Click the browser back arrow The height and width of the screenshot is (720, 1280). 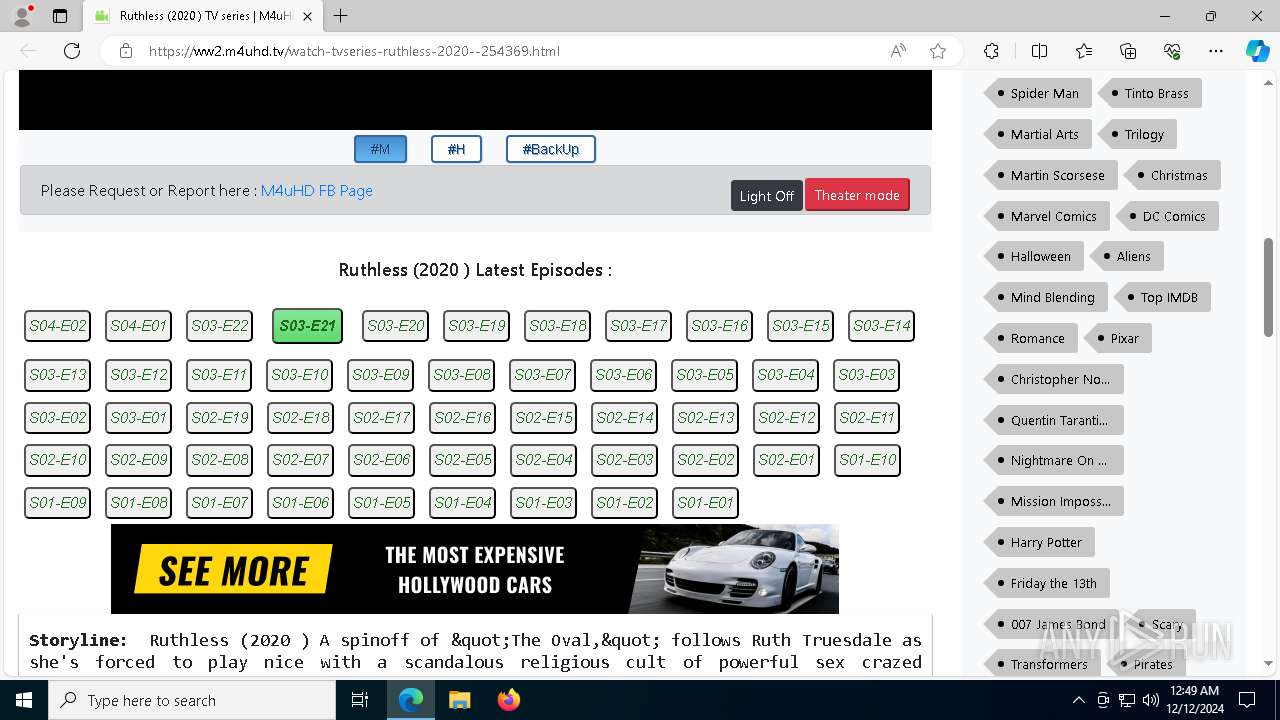coord(28,51)
